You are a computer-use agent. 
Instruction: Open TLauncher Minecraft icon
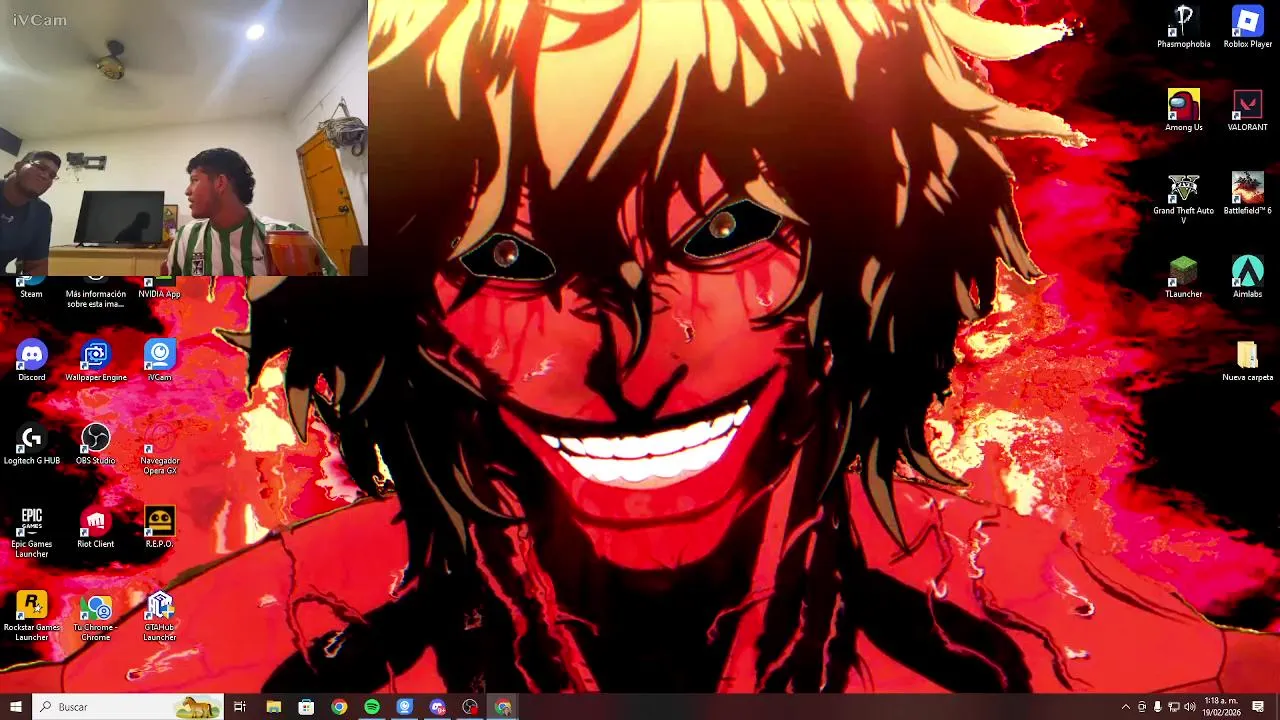coord(1184,277)
